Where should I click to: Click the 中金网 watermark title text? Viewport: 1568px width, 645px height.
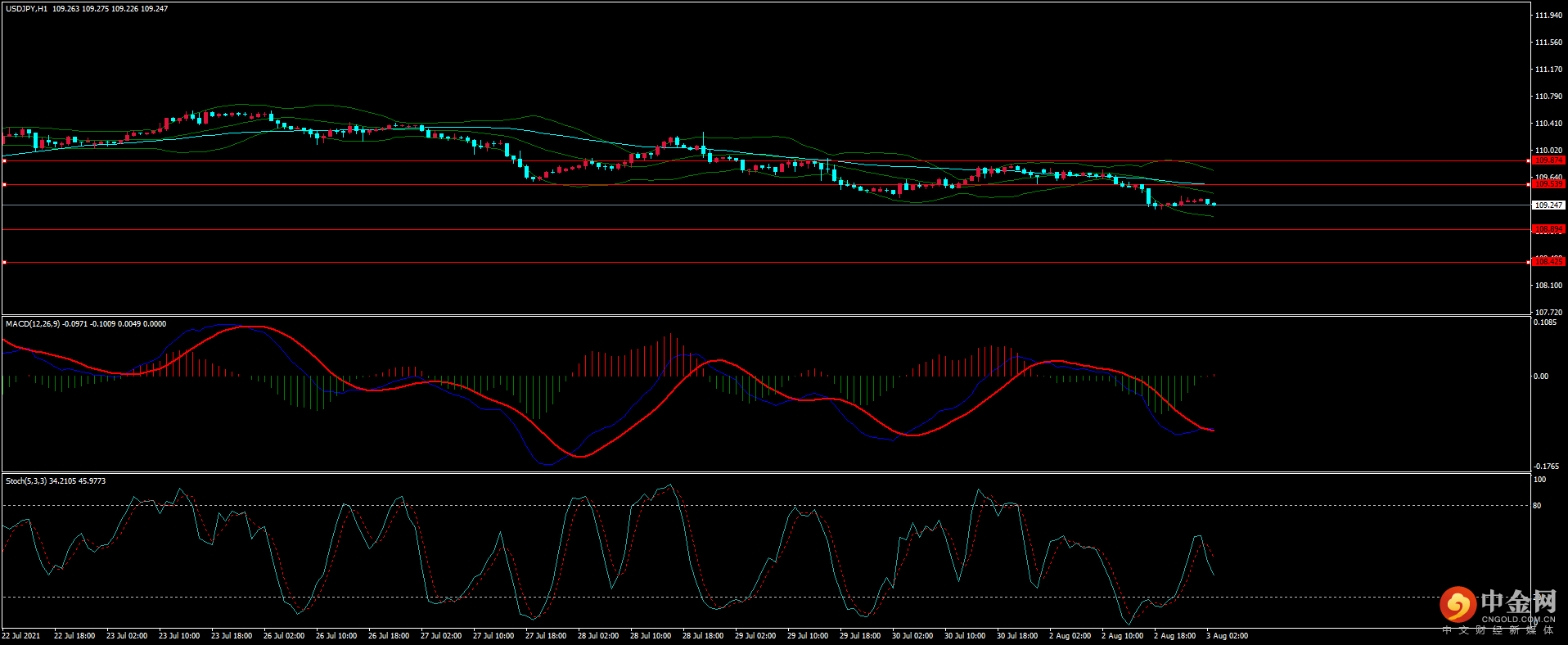coord(1517,602)
